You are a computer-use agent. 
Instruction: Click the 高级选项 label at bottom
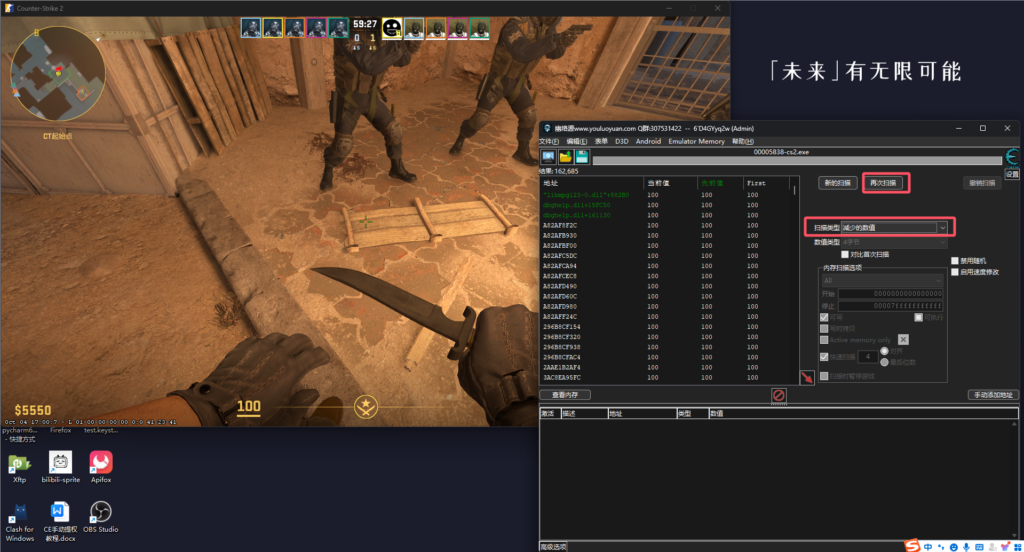point(553,547)
